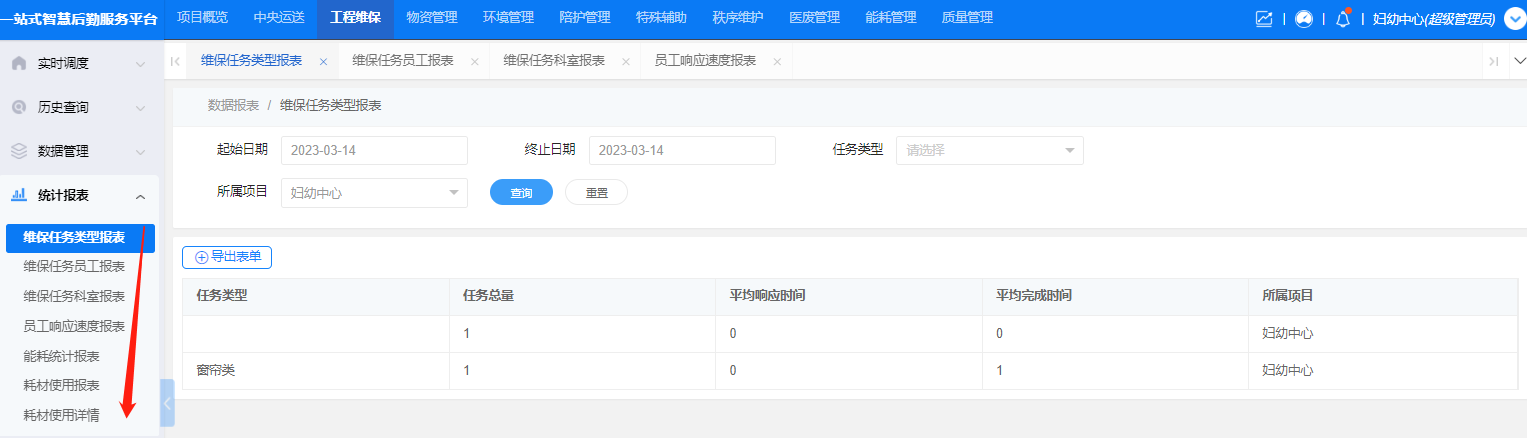Open 环境管理 in top navigation
Viewport: 1527px width, 438px height.
(x=508, y=18)
